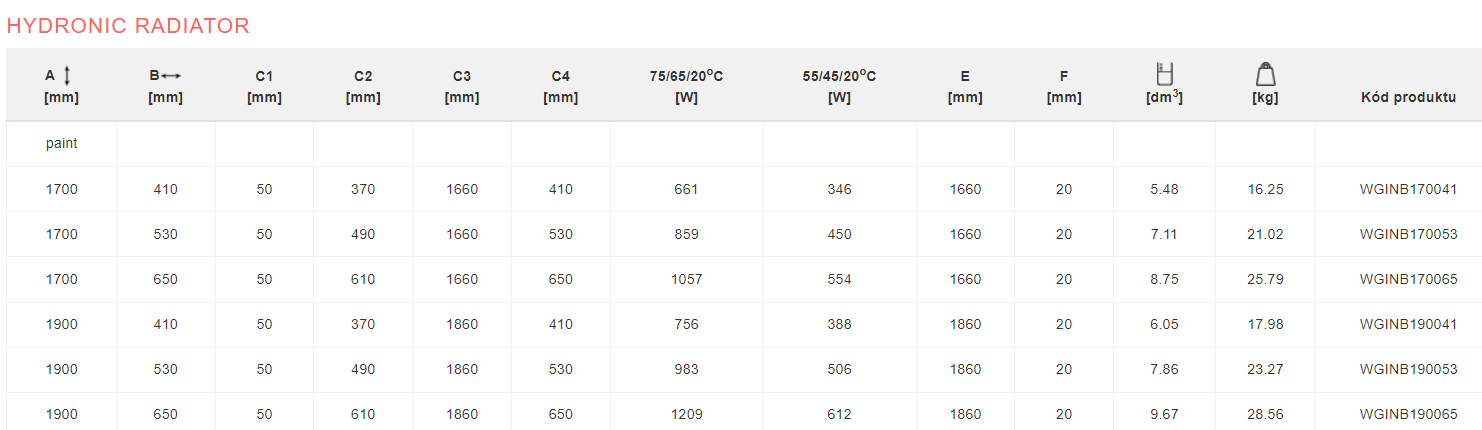Open product code WGINB190065
This screenshot has width=1482, height=430.
click(x=1408, y=414)
